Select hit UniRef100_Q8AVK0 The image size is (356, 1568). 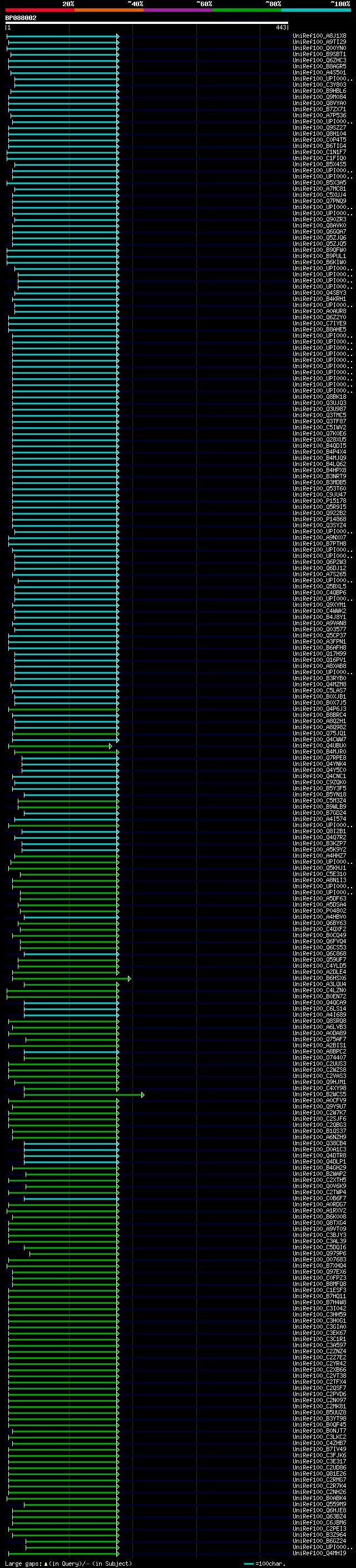click(x=319, y=226)
